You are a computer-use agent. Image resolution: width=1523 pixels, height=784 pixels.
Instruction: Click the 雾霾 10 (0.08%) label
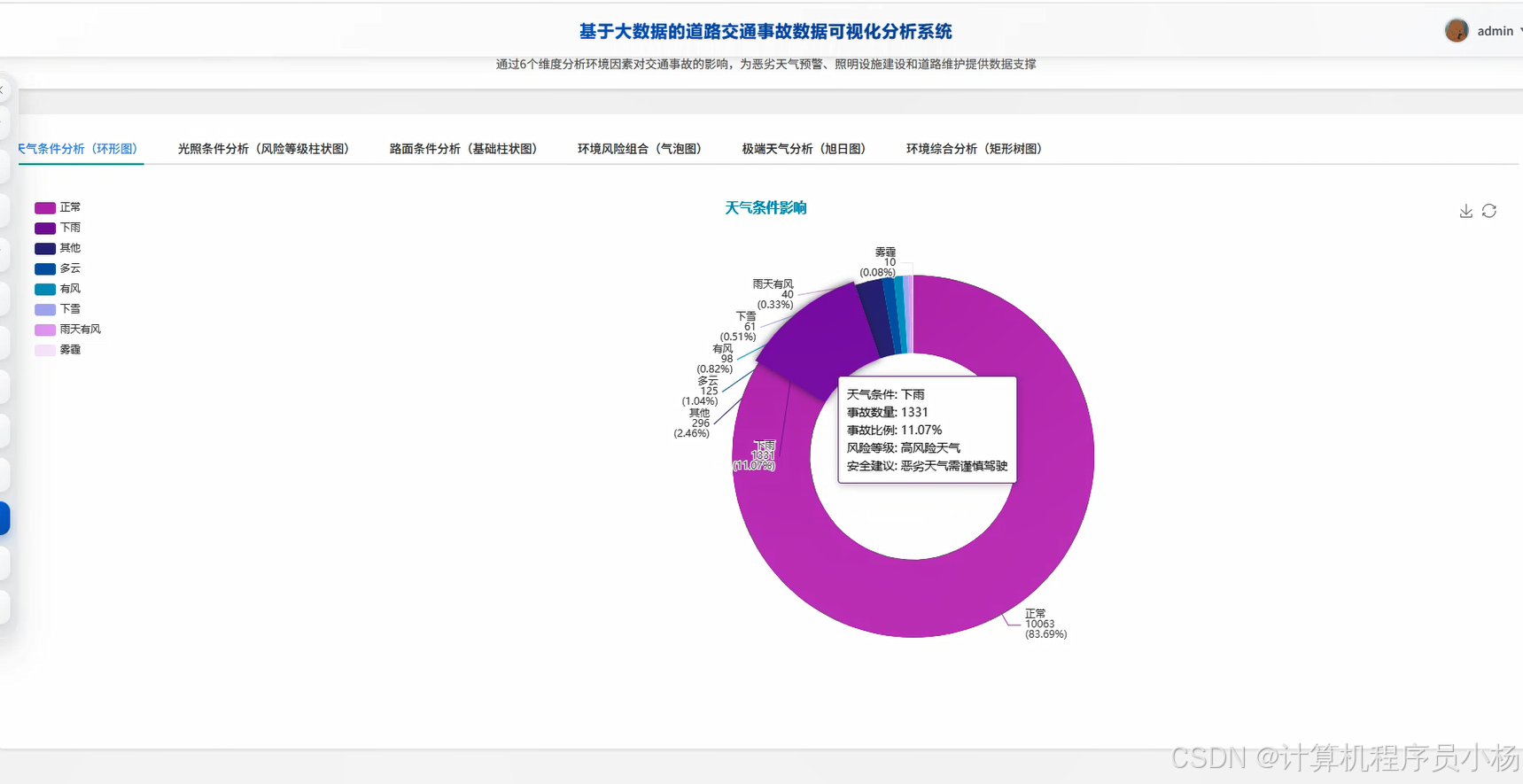coord(878,262)
